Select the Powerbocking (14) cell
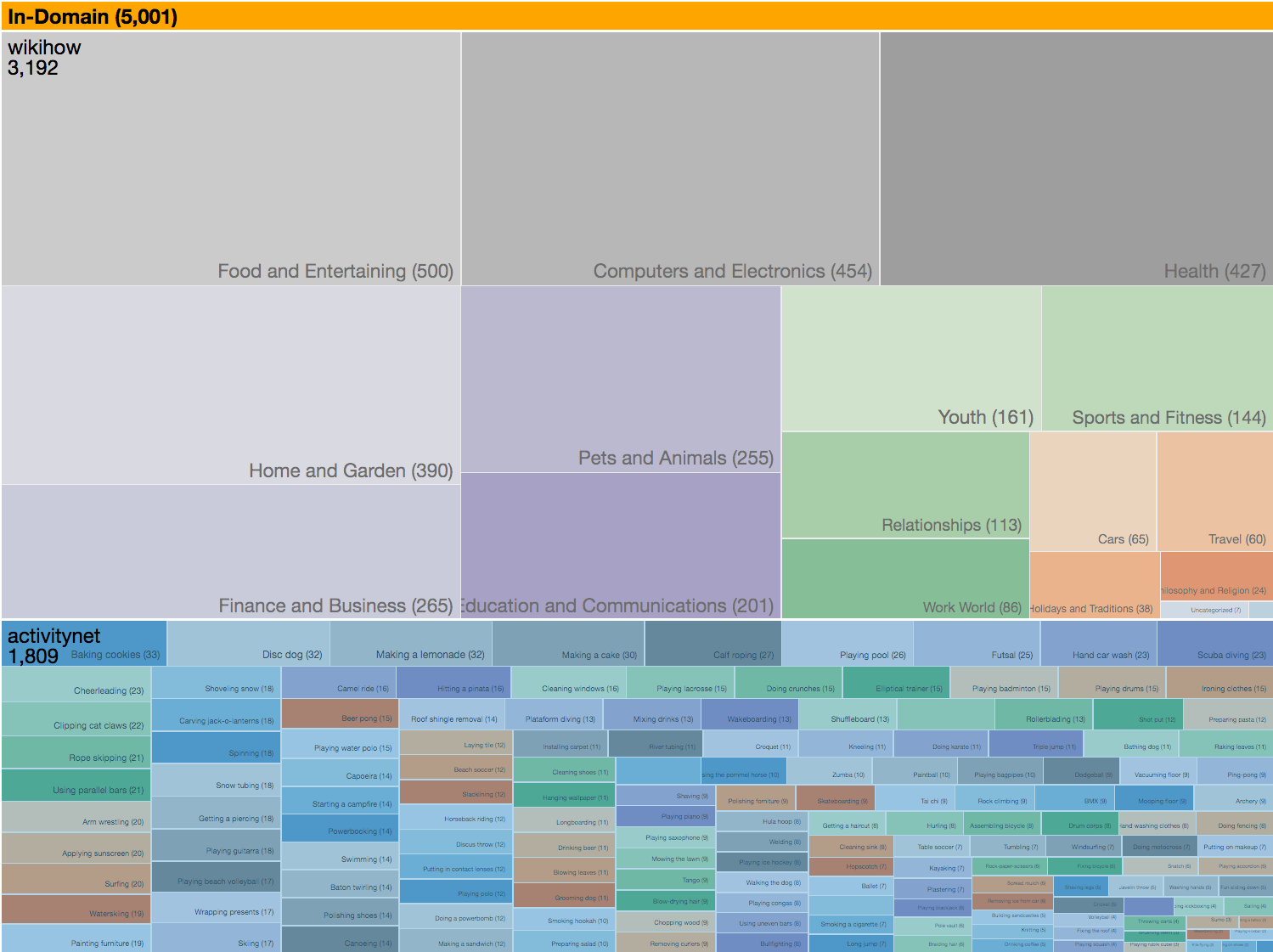1273x952 pixels. [x=340, y=828]
